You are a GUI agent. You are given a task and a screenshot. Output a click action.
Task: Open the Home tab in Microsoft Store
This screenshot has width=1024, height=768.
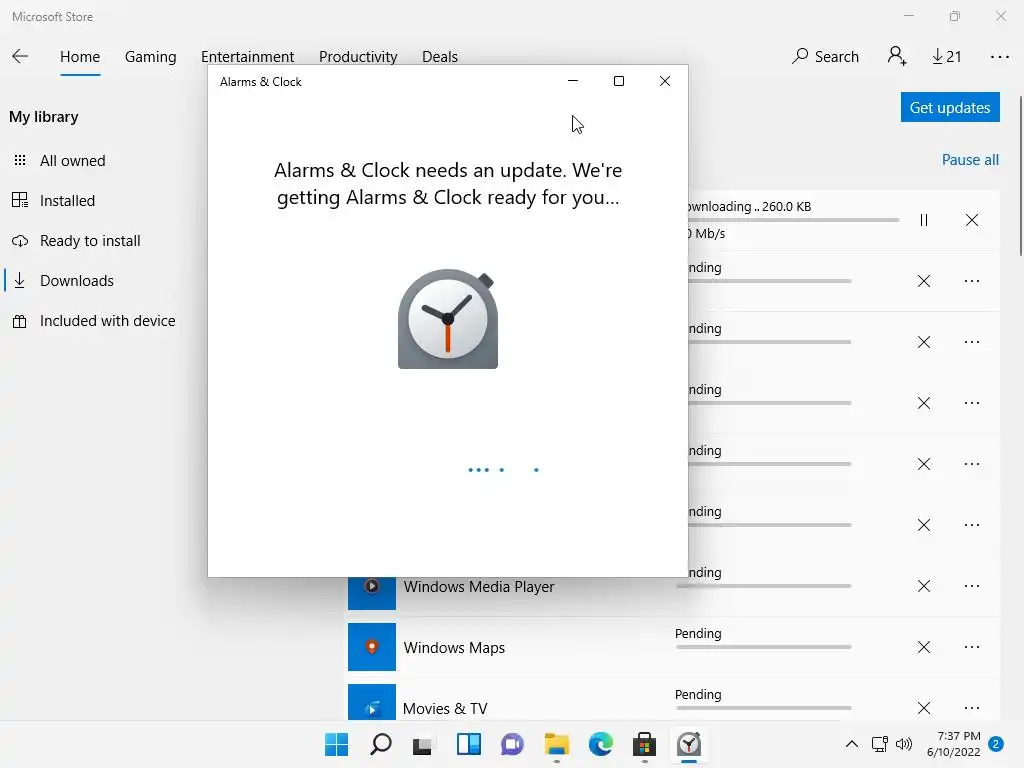80,57
